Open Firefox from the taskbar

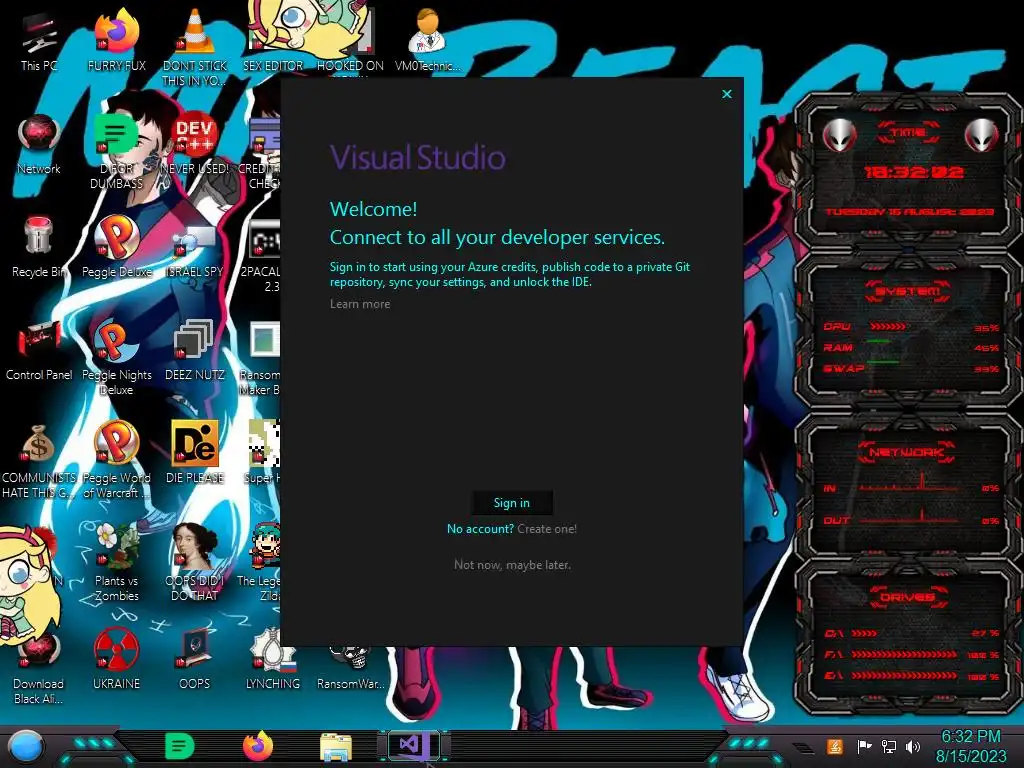(258, 746)
